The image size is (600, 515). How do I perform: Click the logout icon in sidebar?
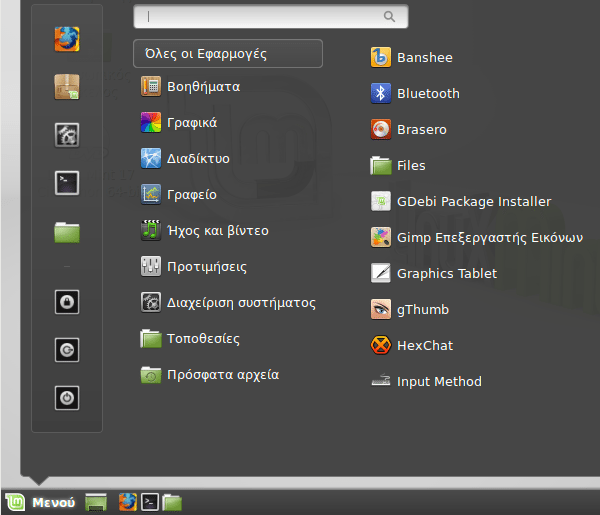67,350
